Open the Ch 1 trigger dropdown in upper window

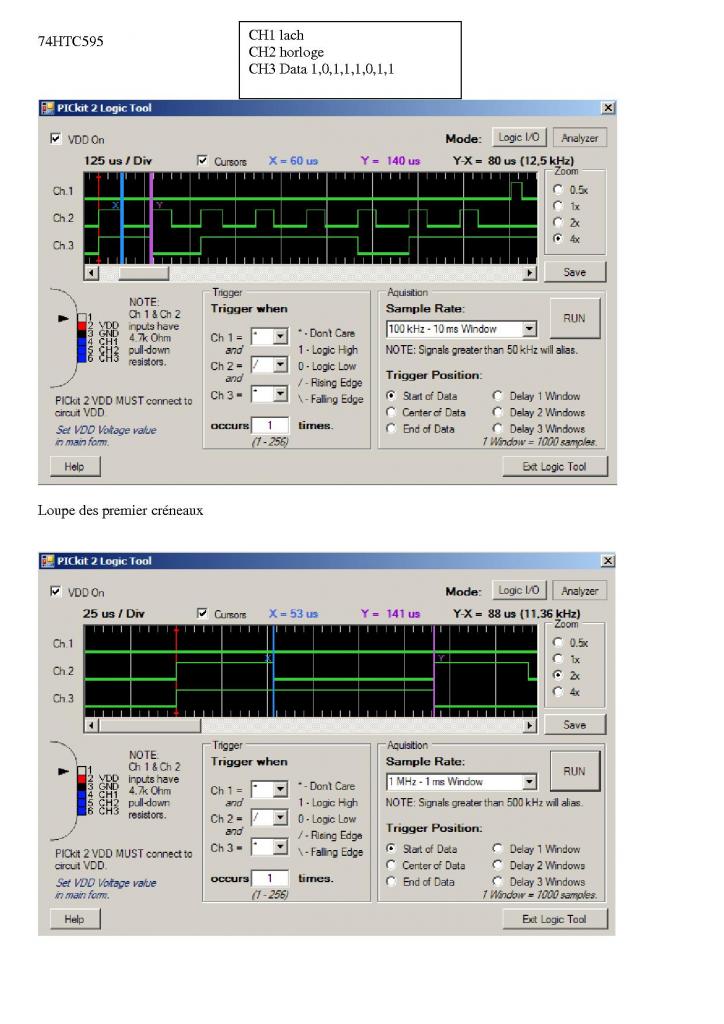point(281,336)
